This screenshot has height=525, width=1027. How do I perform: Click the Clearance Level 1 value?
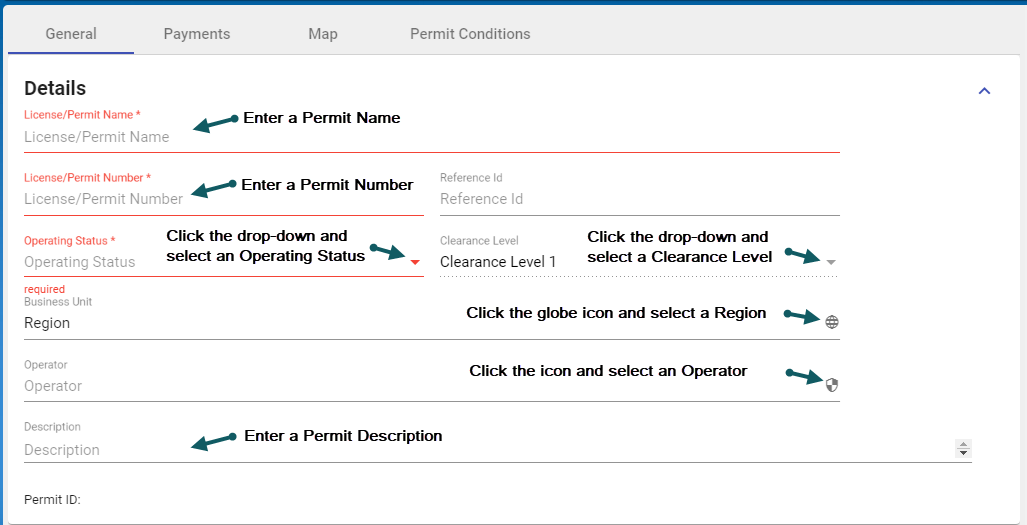click(x=498, y=262)
